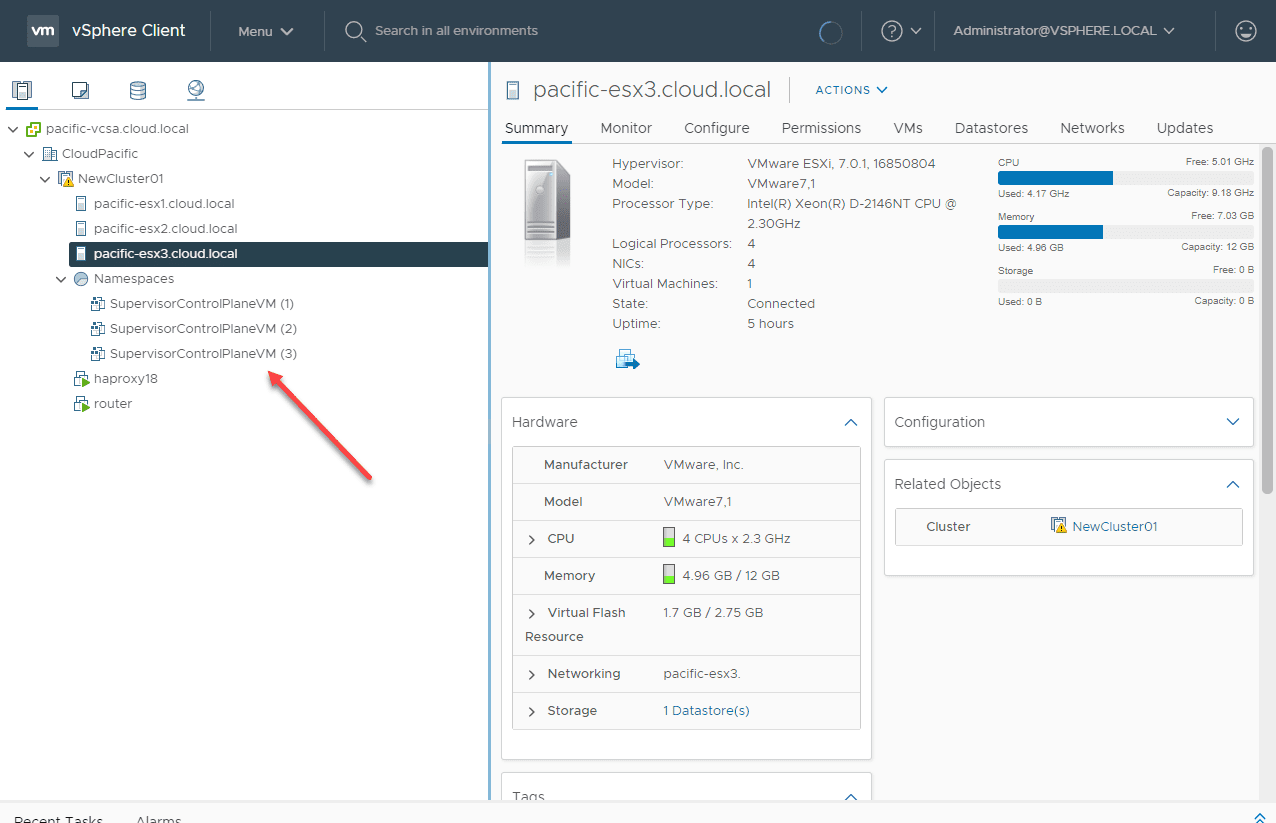
Task: Switch to the VMs and Templates view icon
Action: (x=80, y=90)
